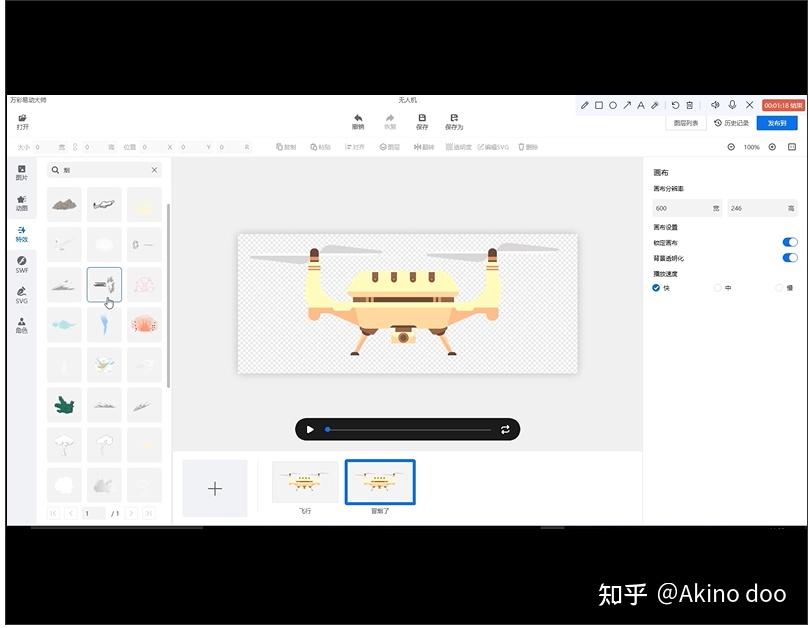Toggle the 锁定画布 (lock canvas) switch
The width and height of the screenshot is (809, 628).
(790, 242)
